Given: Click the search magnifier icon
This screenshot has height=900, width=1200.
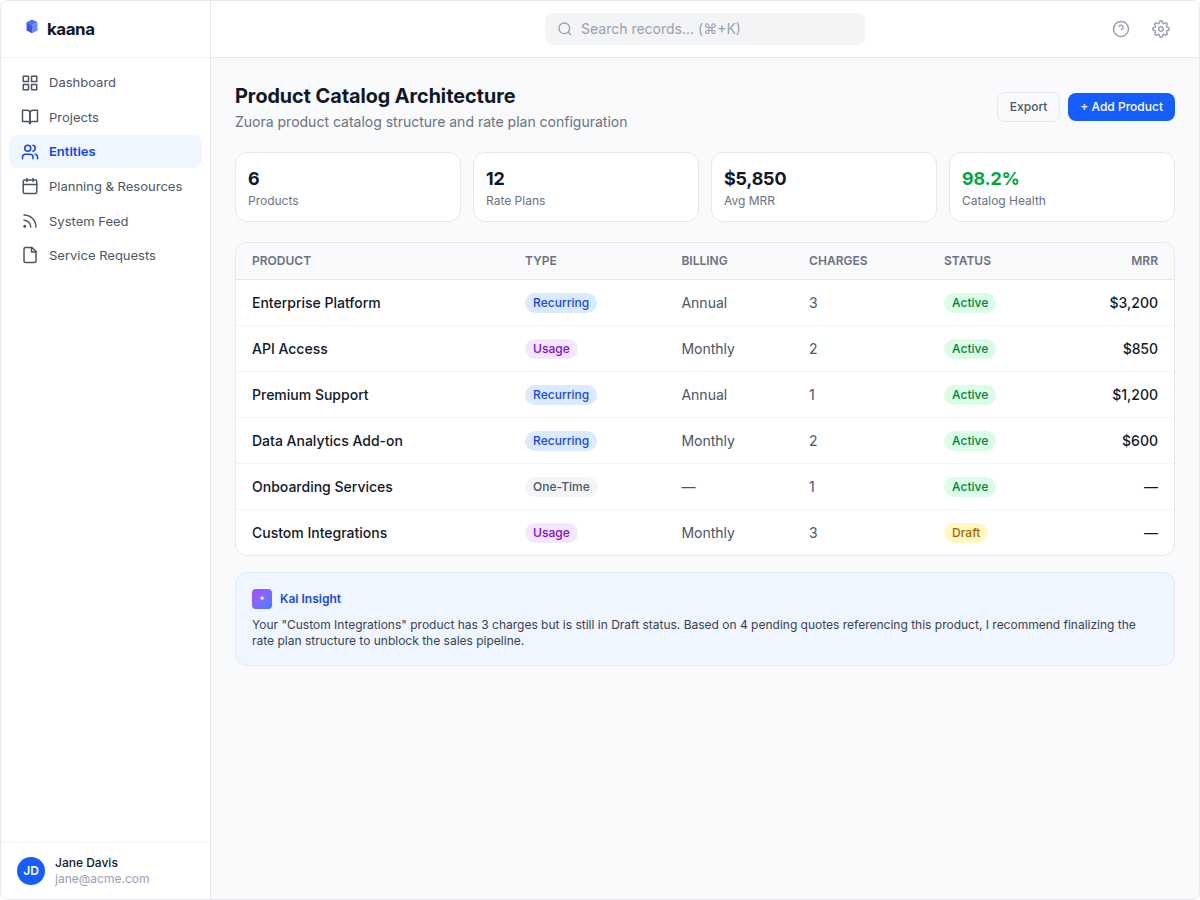Looking at the screenshot, I should point(565,29).
